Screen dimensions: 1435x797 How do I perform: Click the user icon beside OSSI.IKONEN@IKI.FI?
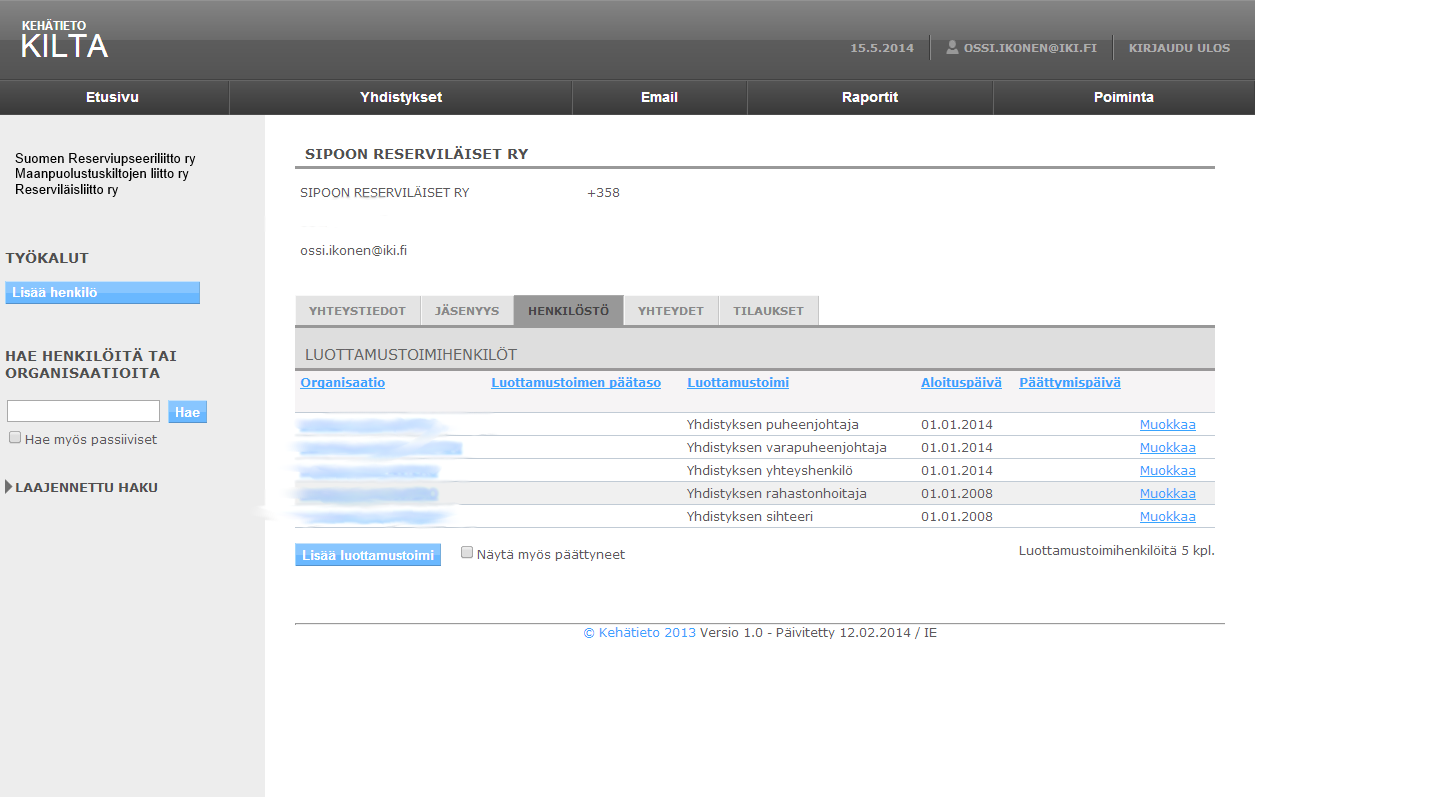pyautogui.click(x=952, y=47)
